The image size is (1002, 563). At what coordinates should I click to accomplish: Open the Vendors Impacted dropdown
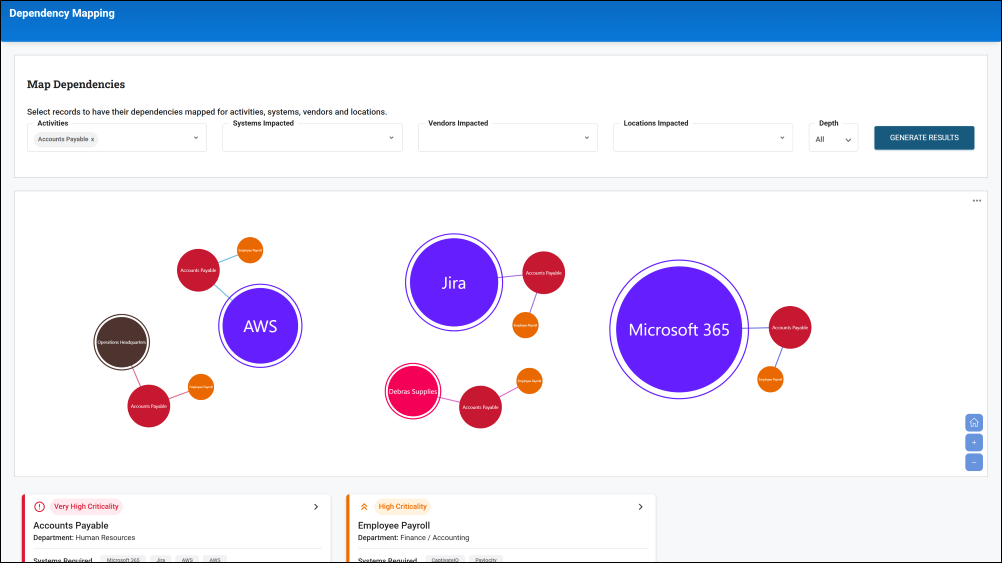click(586, 138)
